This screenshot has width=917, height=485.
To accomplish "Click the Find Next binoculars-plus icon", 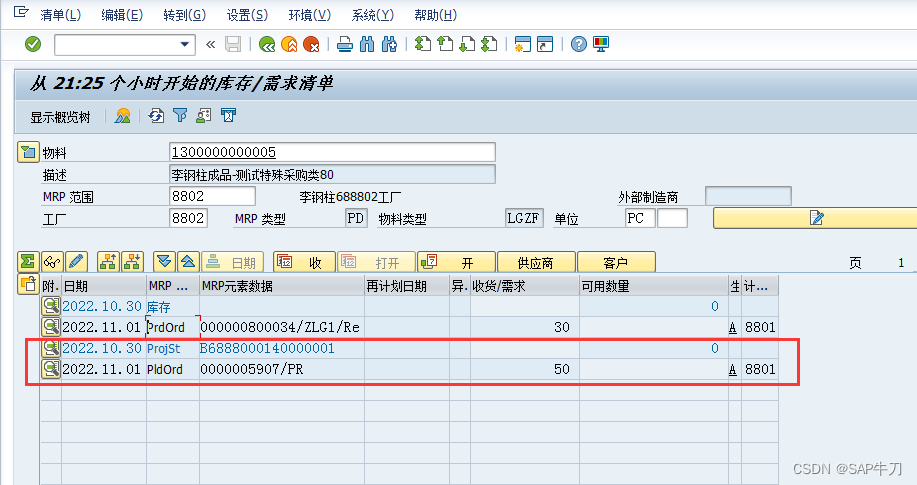I will click(389, 44).
